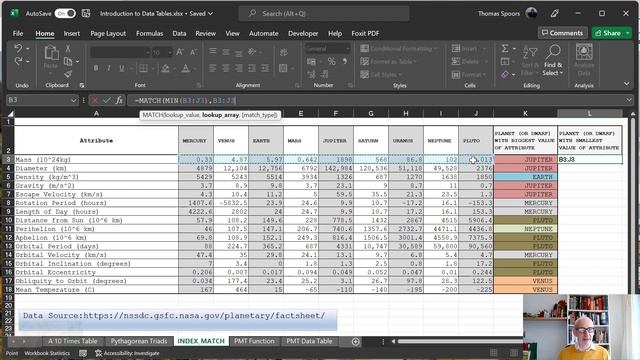Open the number format General dropdown
Screen dimensions: 640x360
pyautogui.click(x=348, y=49)
